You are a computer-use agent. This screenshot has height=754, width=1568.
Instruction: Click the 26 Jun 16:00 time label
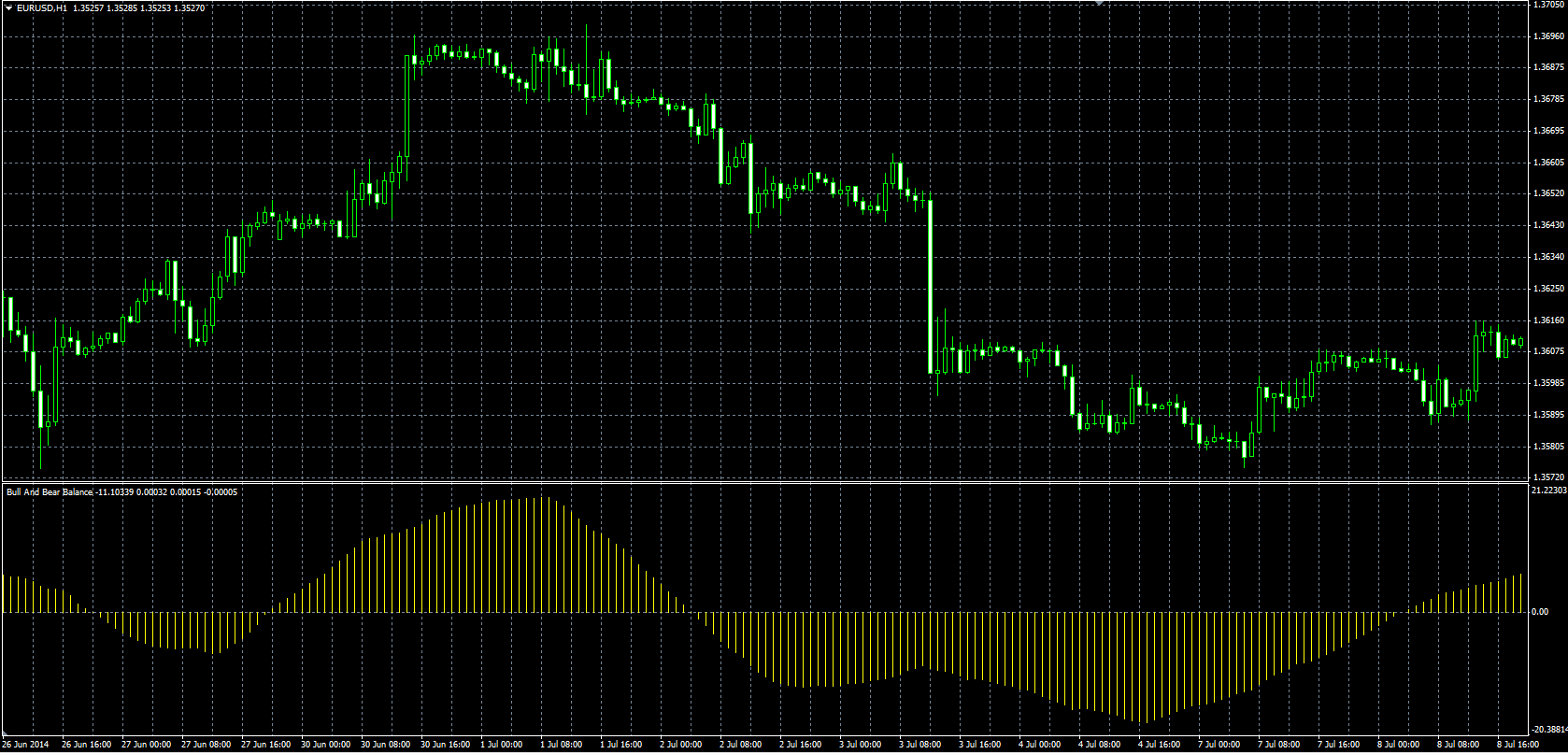coord(86,745)
